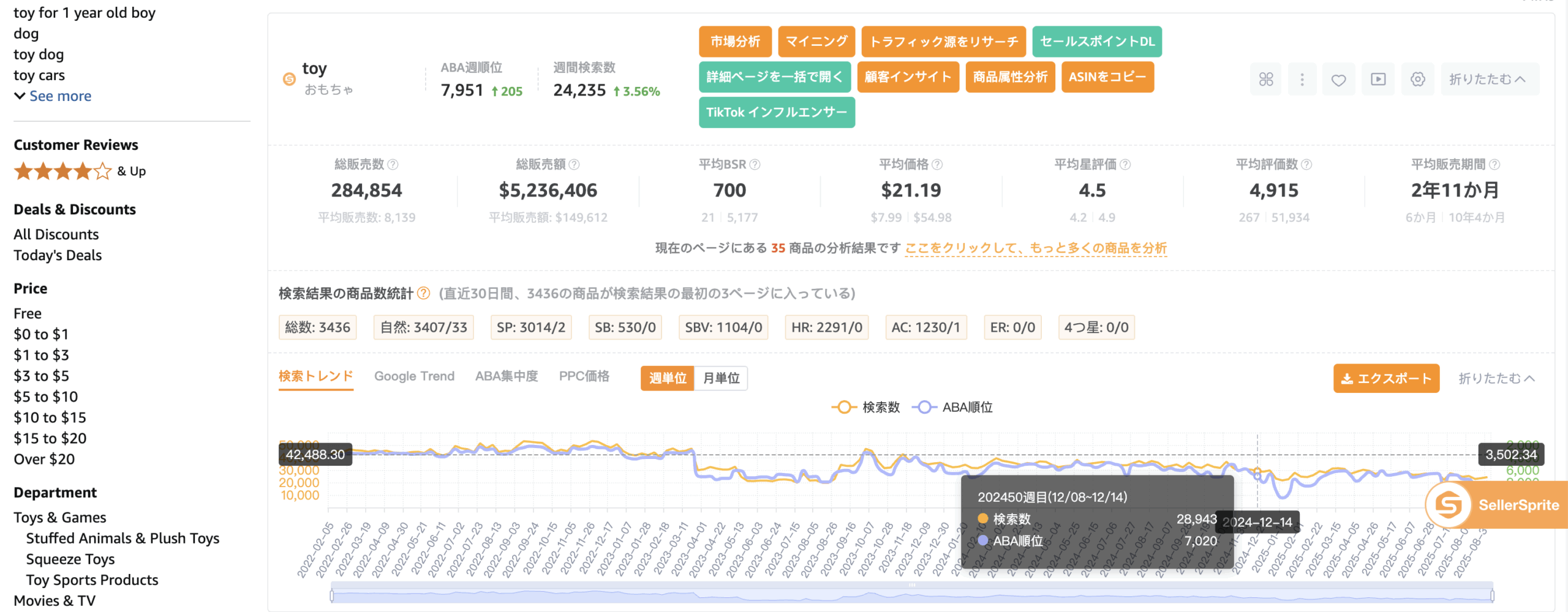Click the help icon next to 平均BSR
1568x612 pixels.
pyautogui.click(x=755, y=165)
